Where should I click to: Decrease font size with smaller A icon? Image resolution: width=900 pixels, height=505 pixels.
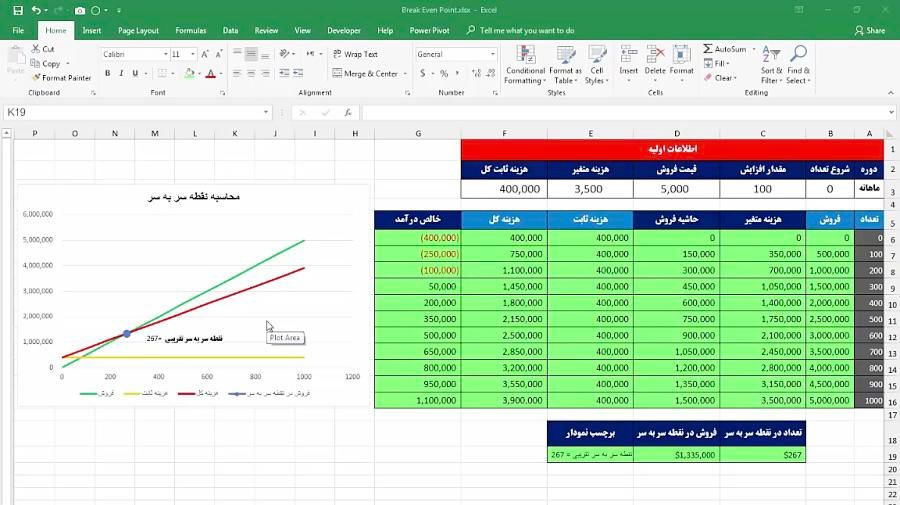click(x=219, y=54)
